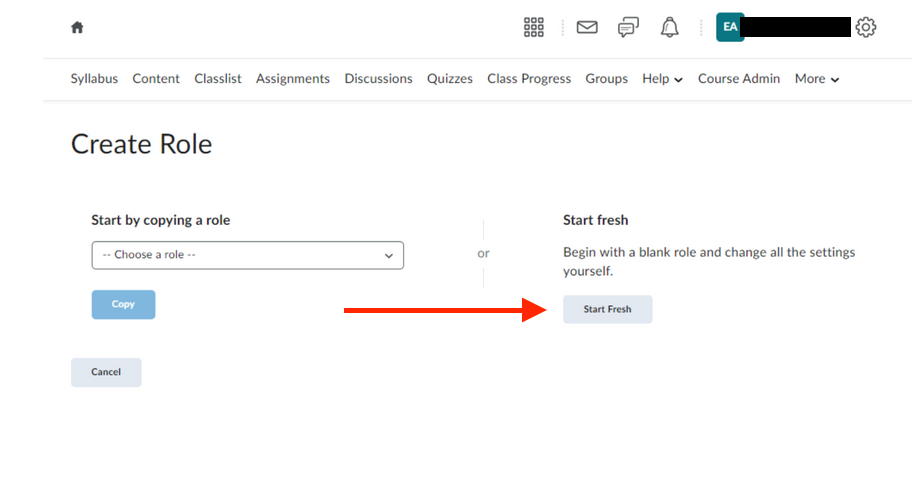This screenshot has height=480, width=924.
Task: Open the Assignments link
Action: pos(293,79)
